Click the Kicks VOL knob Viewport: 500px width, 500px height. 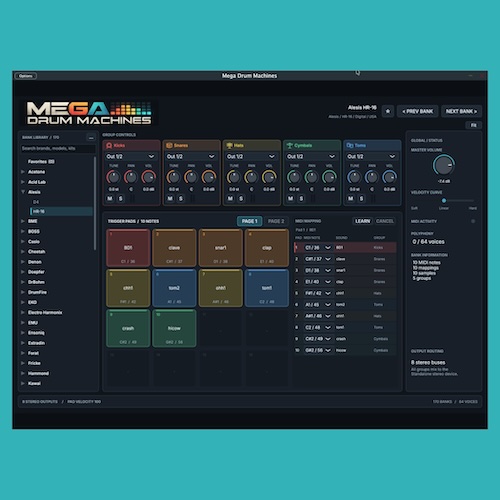point(149,177)
